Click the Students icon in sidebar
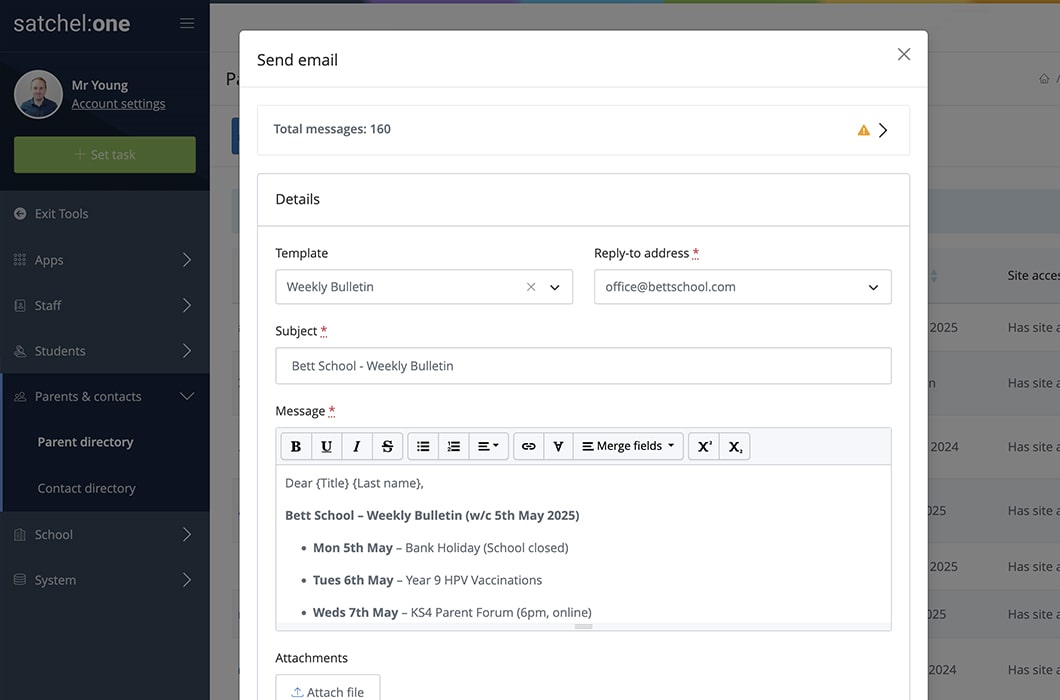The height and width of the screenshot is (700, 1060). click(20, 351)
